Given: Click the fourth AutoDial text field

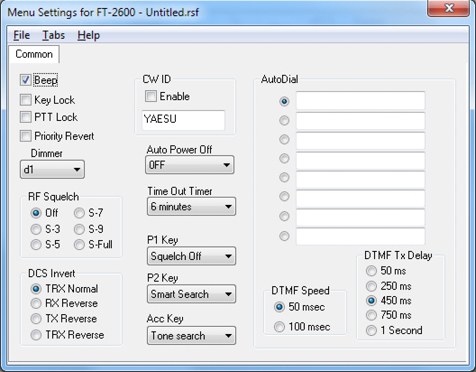Looking at the screenshot, I should click(361, 160).
